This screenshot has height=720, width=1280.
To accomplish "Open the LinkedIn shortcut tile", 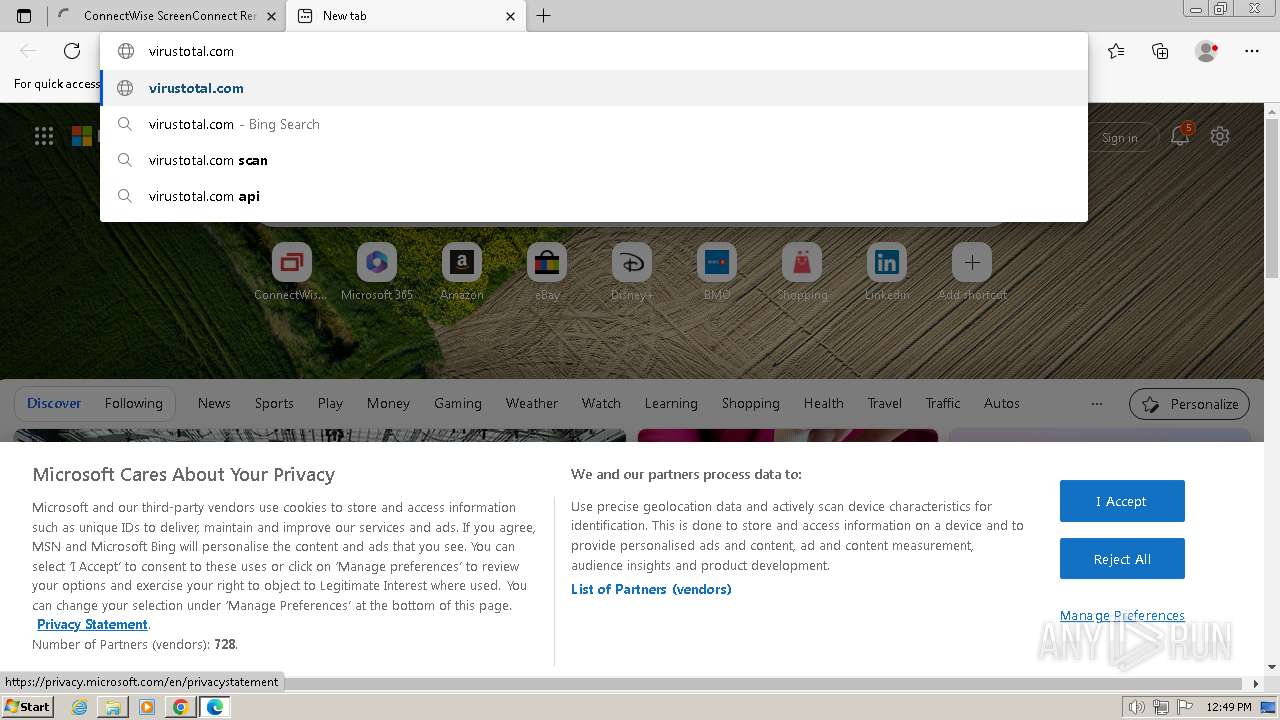I will (887, 272).
